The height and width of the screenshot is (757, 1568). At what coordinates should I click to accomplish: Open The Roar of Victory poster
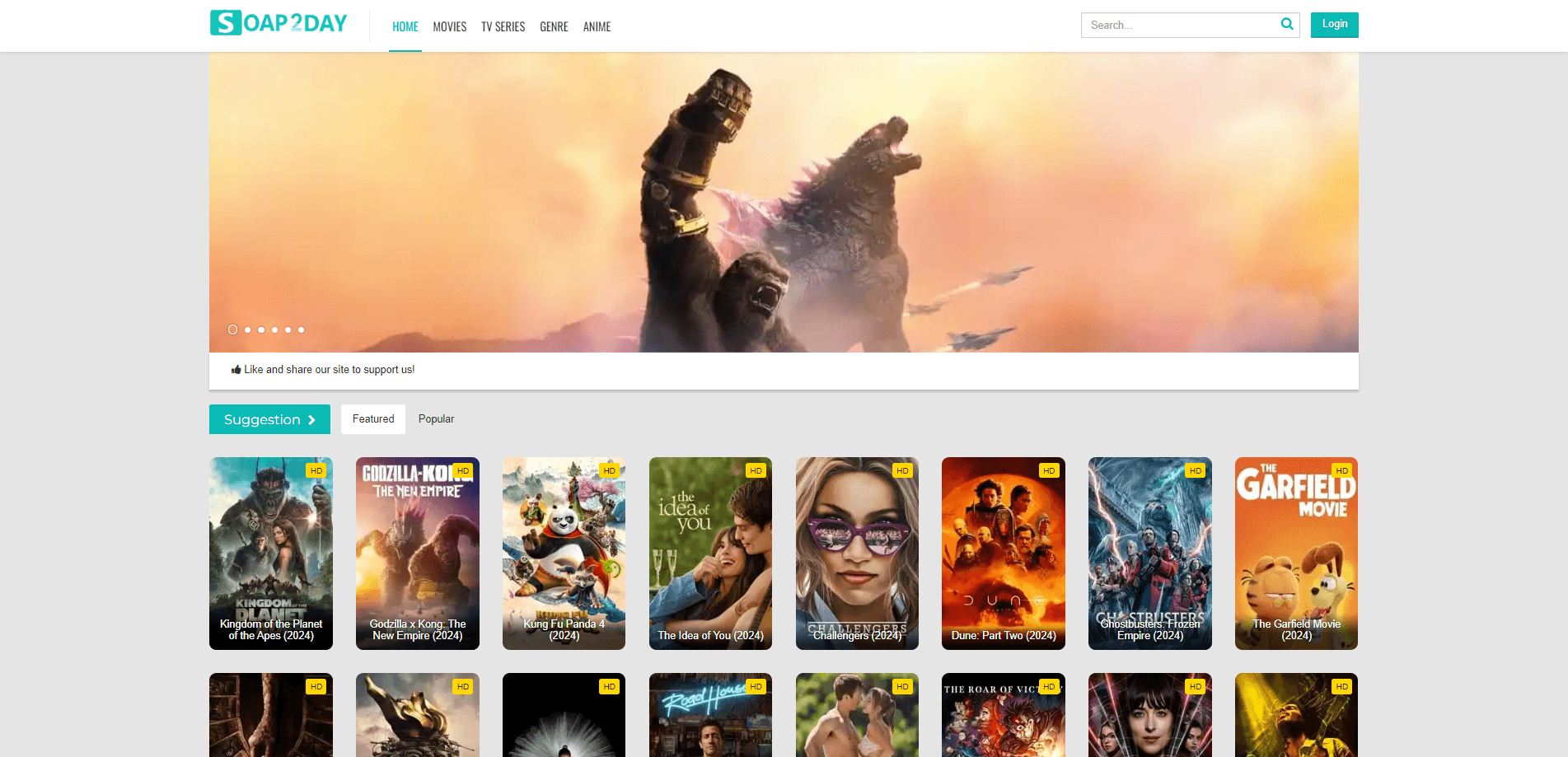[1004, 715]
